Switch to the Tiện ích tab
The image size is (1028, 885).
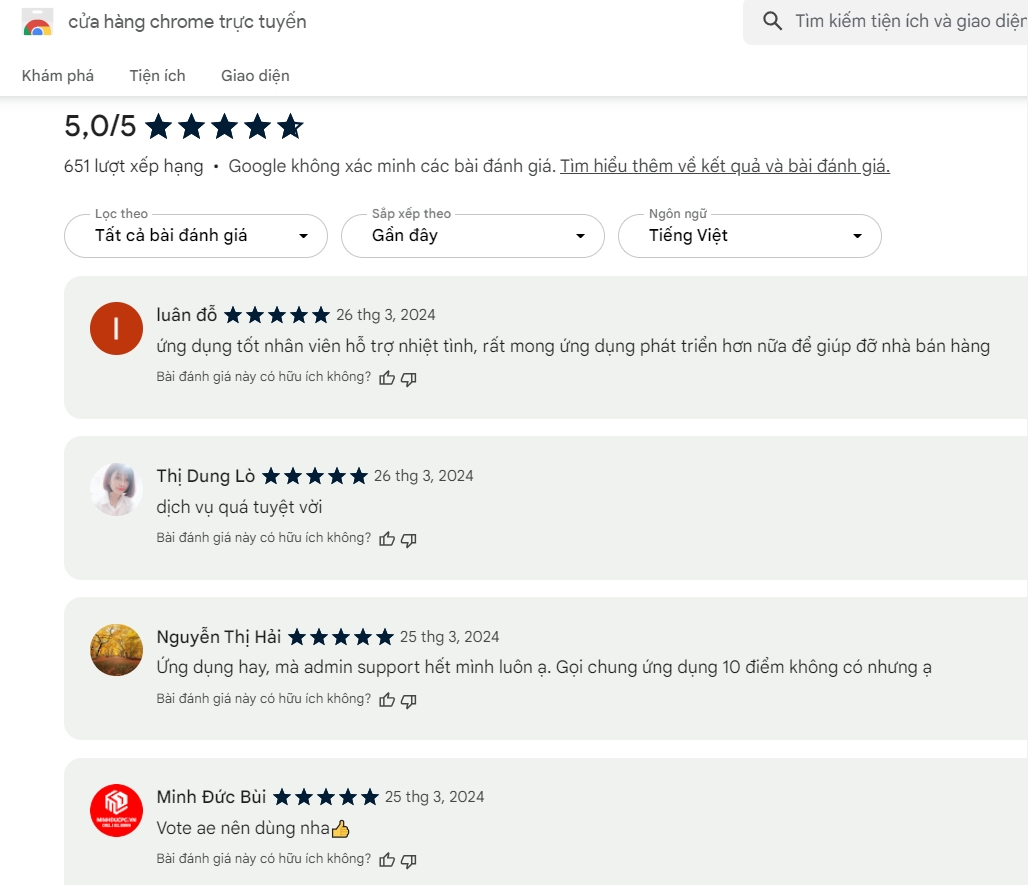[x=157, y=76]
